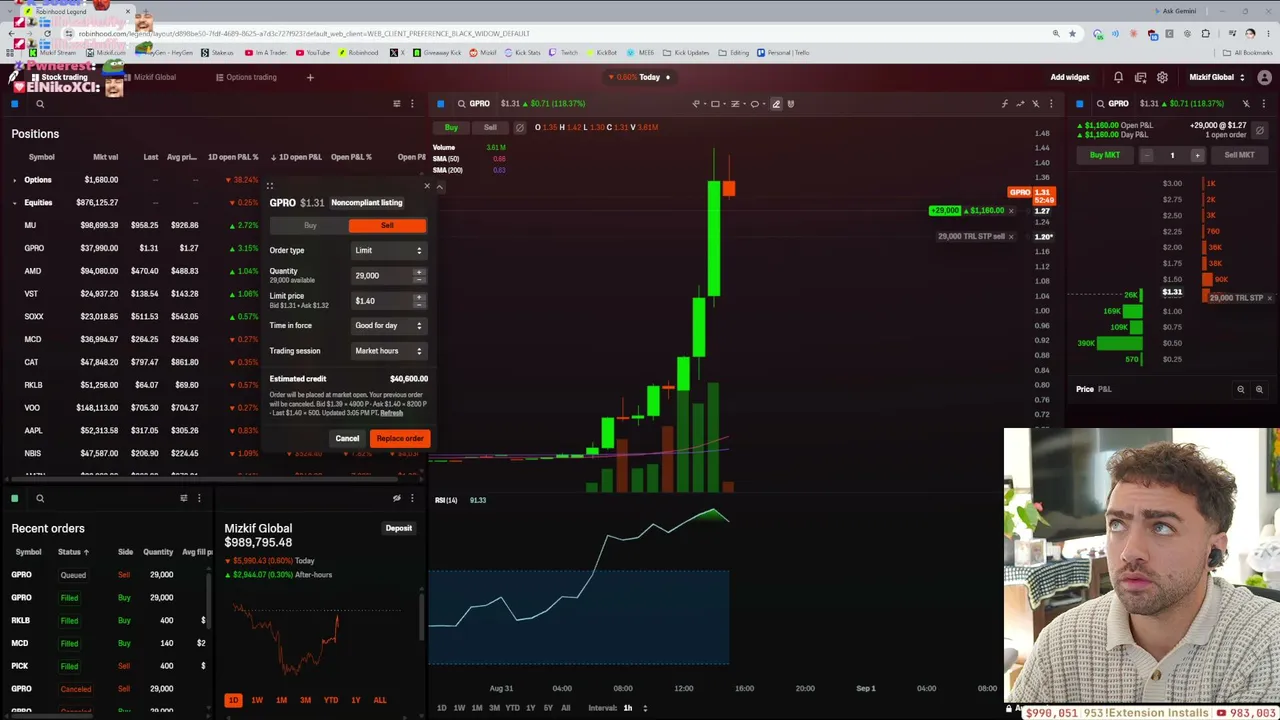Cancel the order ticket changes
The width and height of the screenshot is (1280, 720).
pos(347,438)
